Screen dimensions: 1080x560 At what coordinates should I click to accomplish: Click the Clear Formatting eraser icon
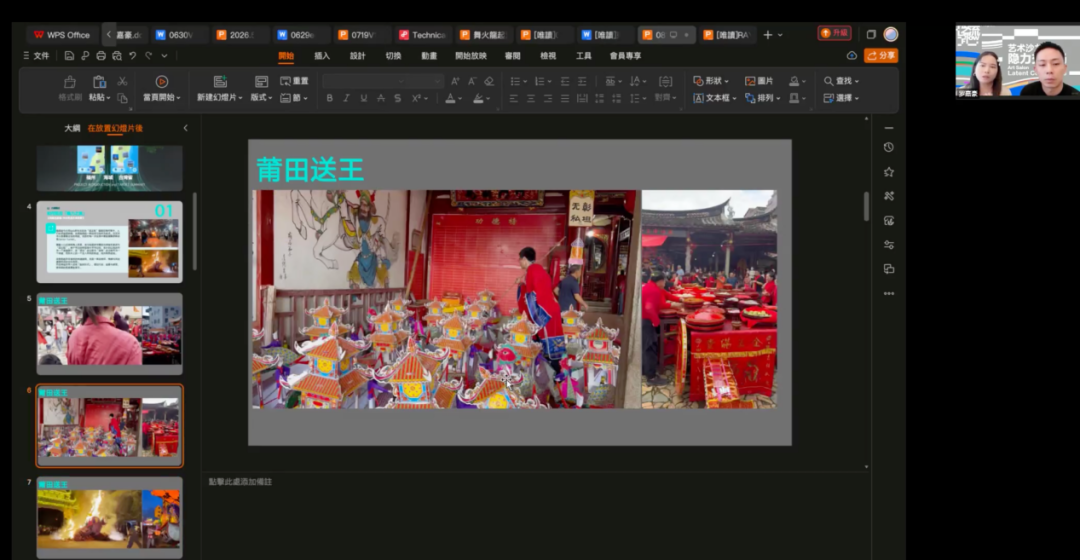pos(489,81)
